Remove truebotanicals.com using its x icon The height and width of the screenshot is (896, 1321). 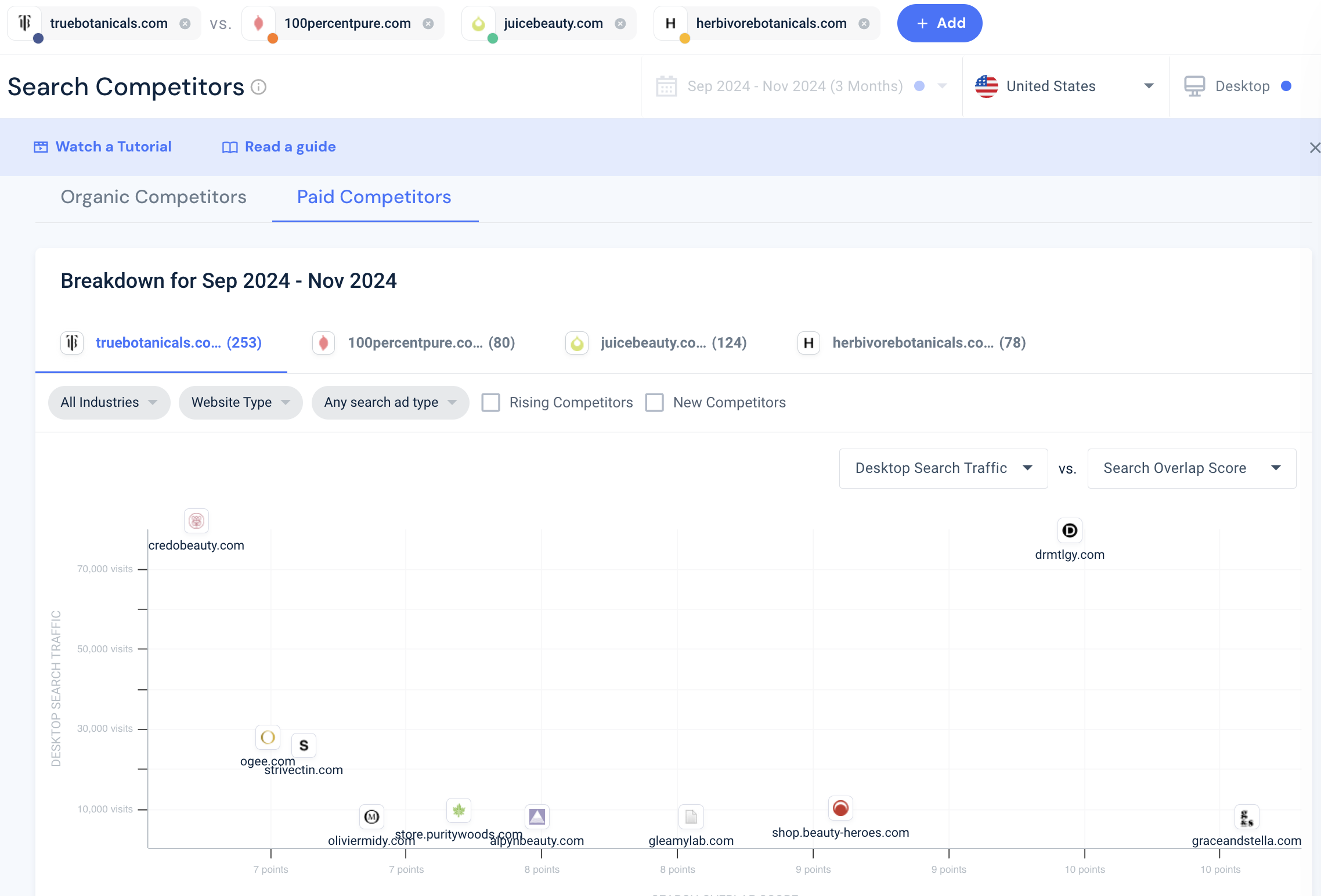pos(185,24)
